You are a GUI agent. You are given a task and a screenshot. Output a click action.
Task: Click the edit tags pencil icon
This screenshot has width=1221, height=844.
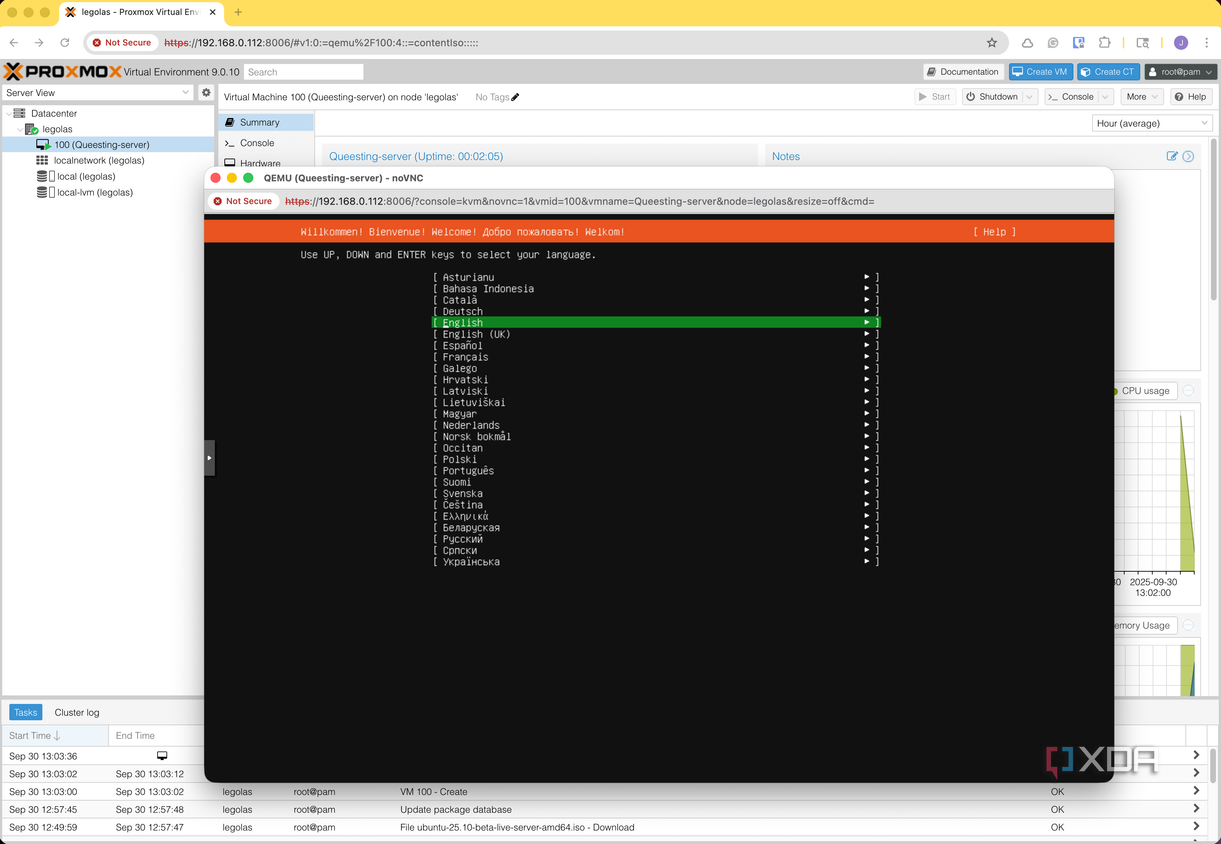515,97
